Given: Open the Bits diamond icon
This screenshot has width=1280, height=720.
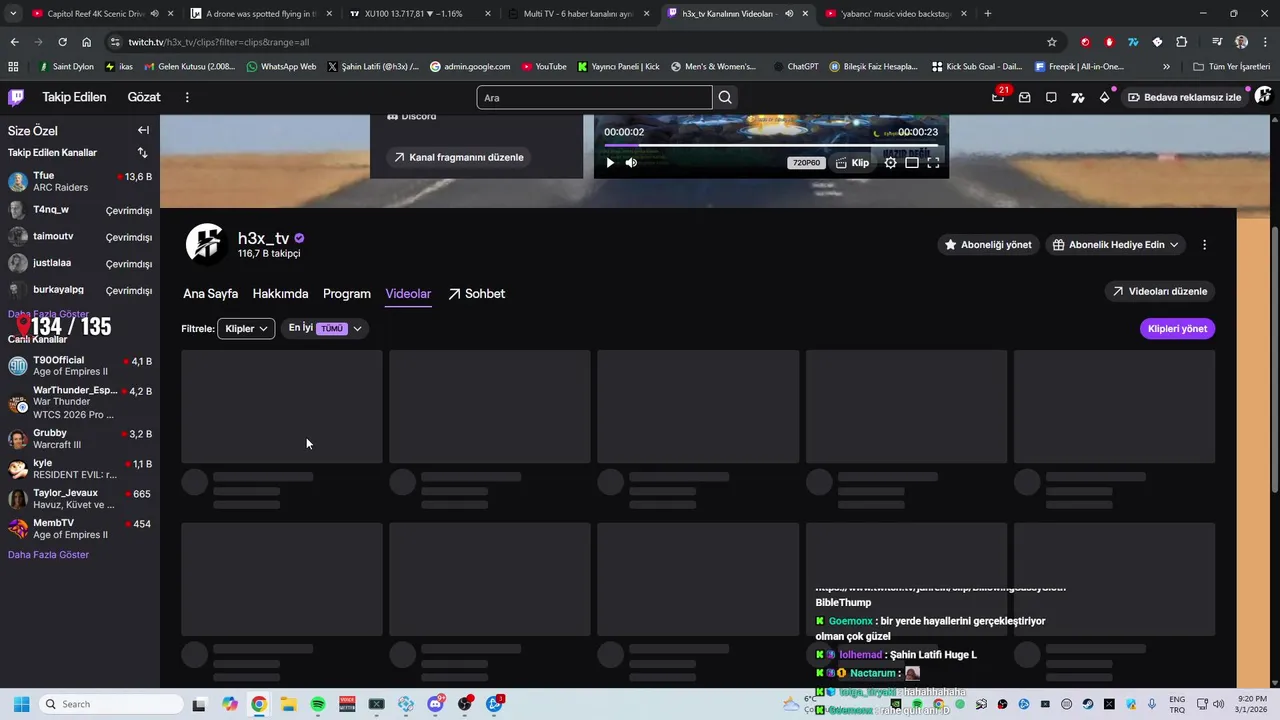Looking at the screenshot, I should click(1104, 97).
